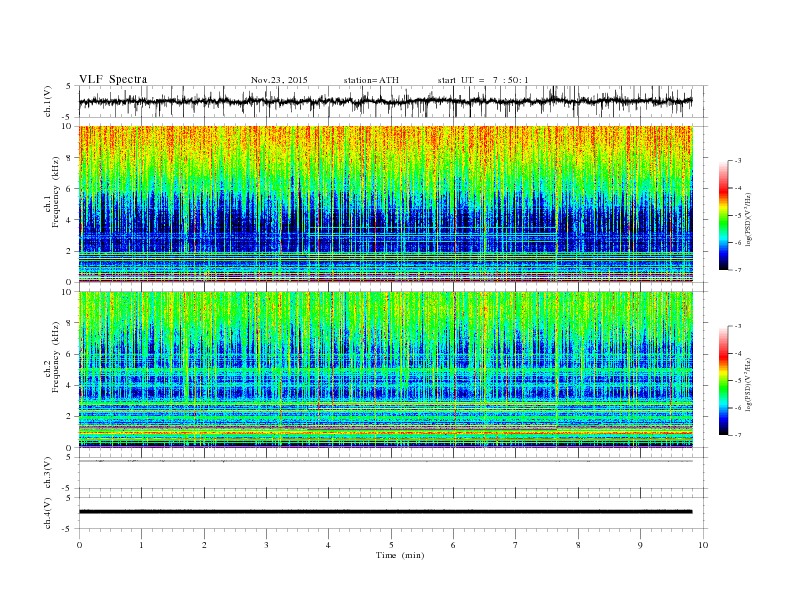Click the ch.4 voltage waveform trace
Image resolution: width=792 pixels, height=612 pixels.
coord(385,512)
